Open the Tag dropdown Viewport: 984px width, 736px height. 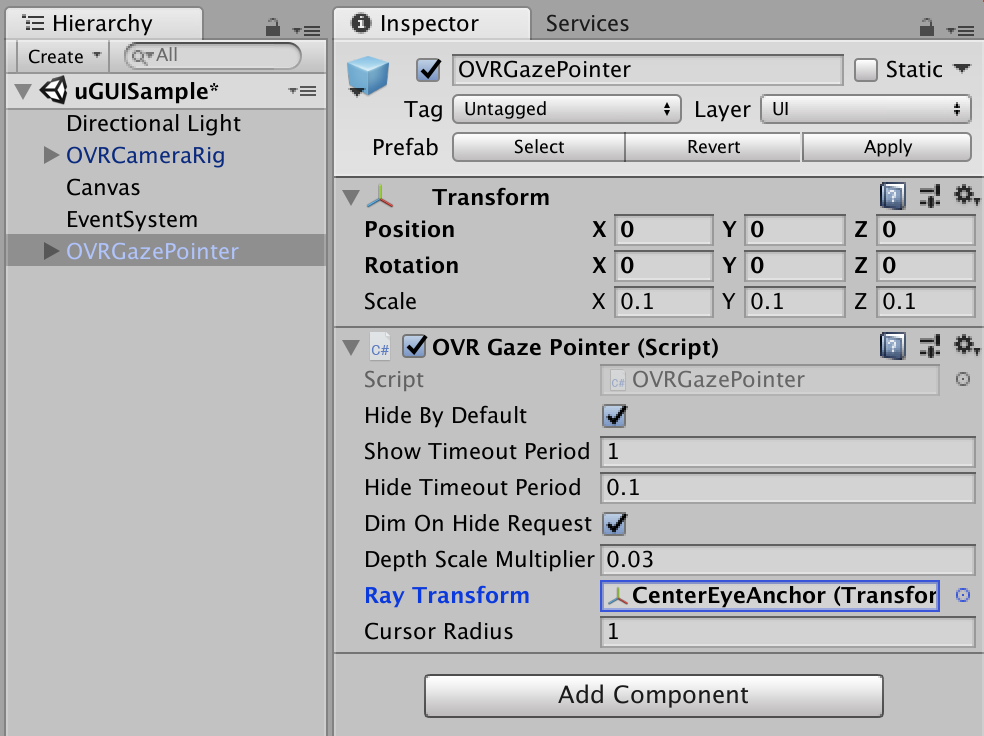pyautogui.click(x=566, y=109)
